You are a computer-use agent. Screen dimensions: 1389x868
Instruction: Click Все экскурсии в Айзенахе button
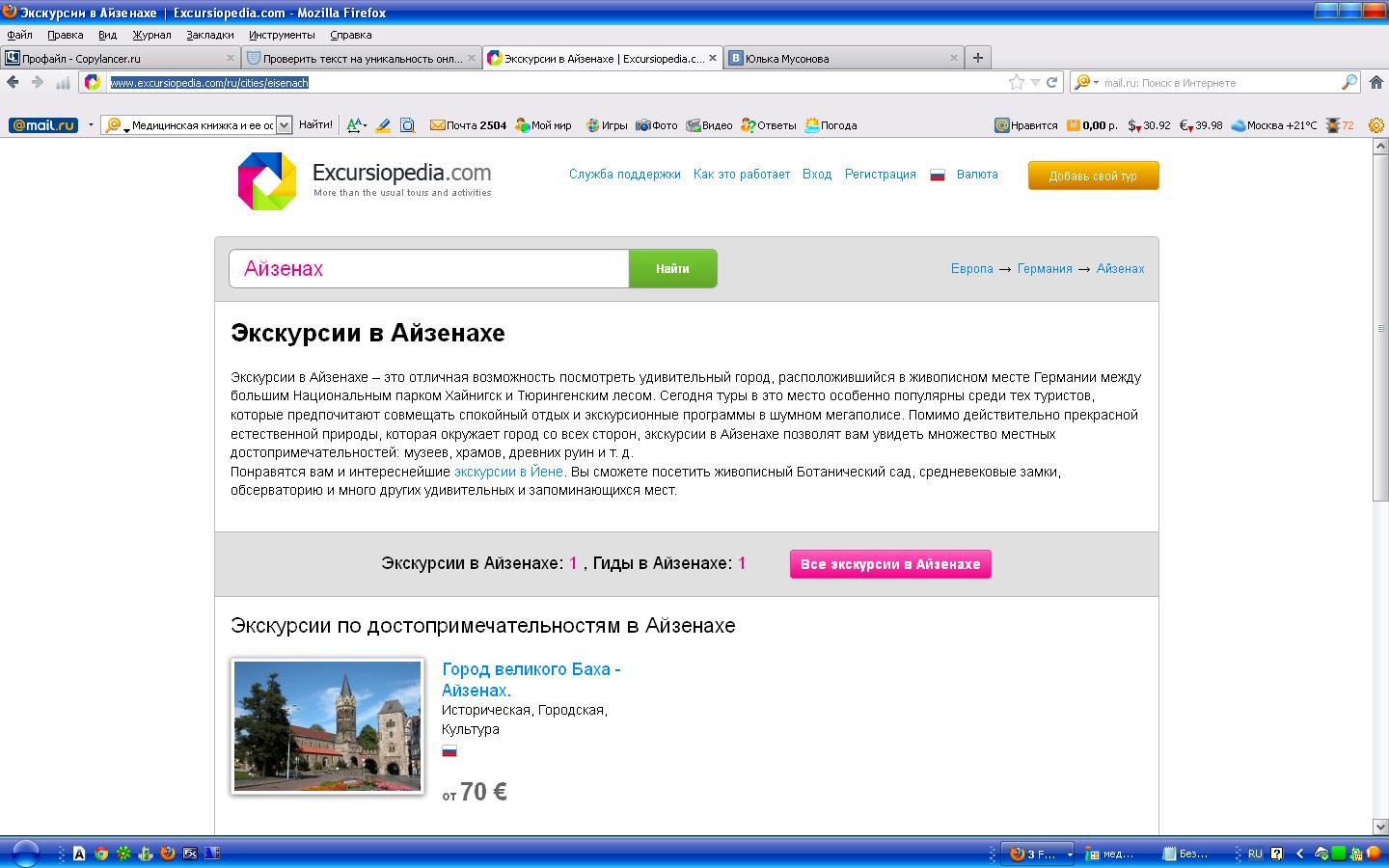[x=890, y=564]
